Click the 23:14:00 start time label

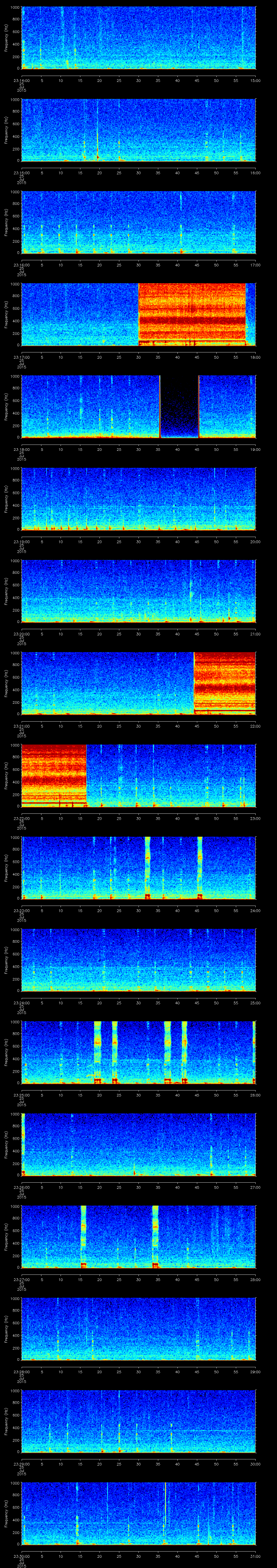(x=21, y=80)
